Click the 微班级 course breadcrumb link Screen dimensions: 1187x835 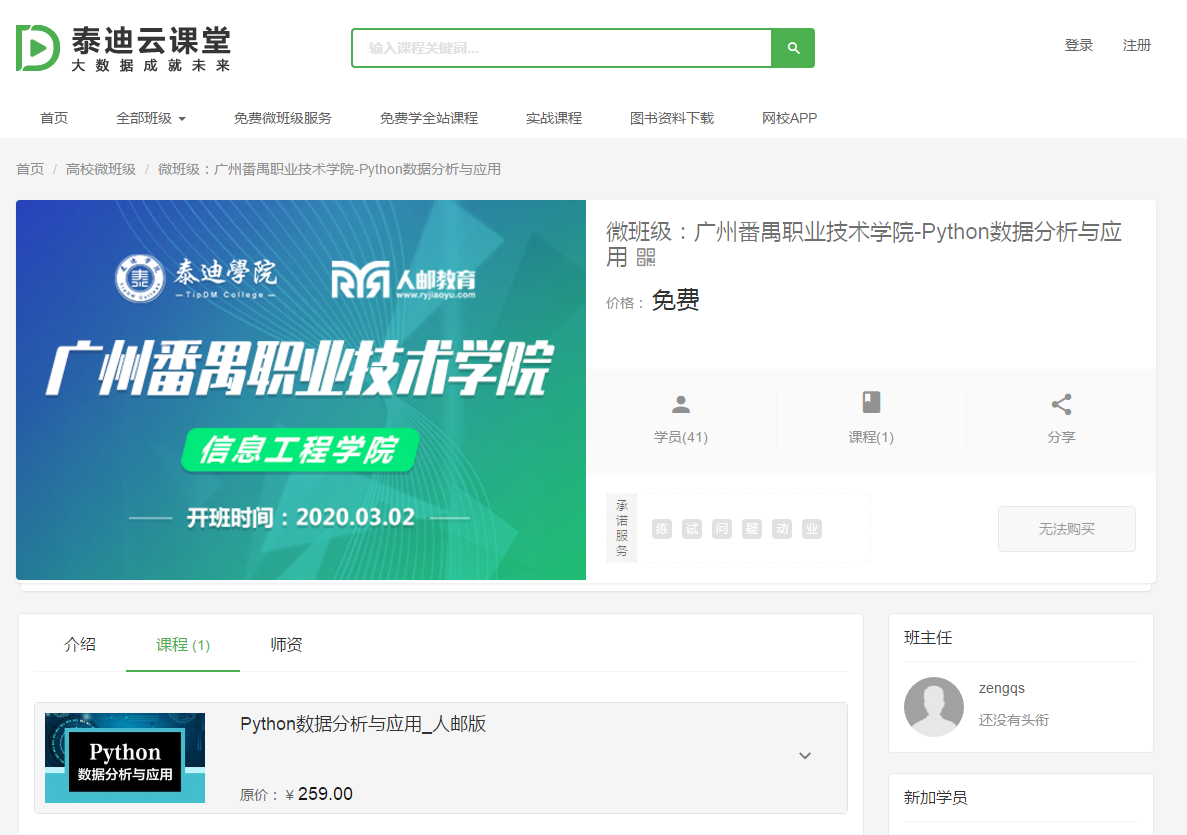(x=329, y=169)
